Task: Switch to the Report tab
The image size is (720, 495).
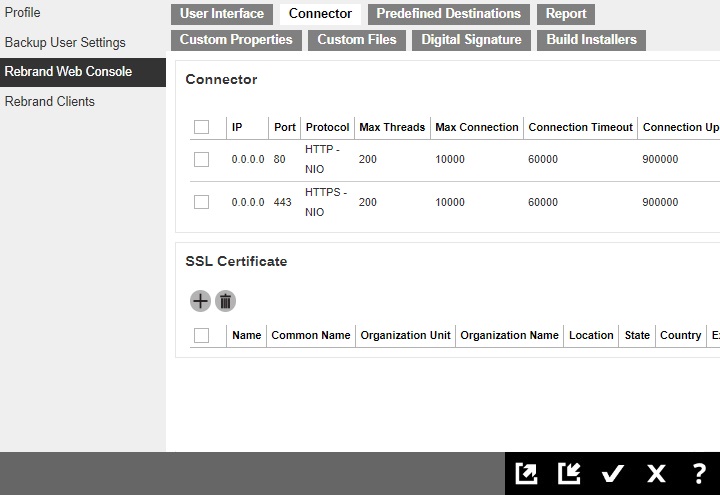Action: 566,14
